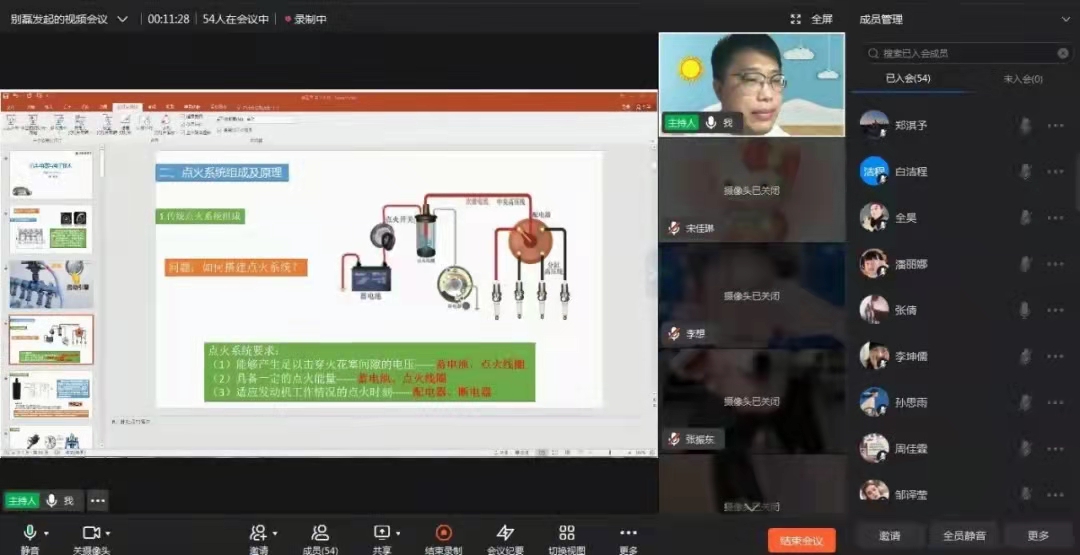1080x555 pixels.
Task: Enter 全屏 fullscreen mode
Action: click(811, 19)
